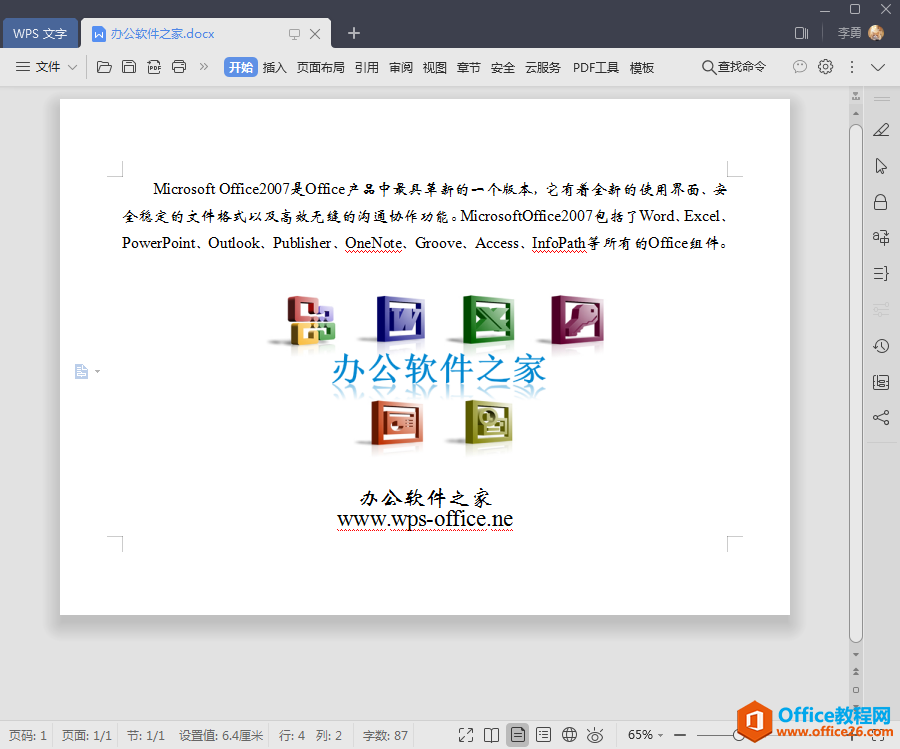Open the paragraph outline sidebar icon
900x749 pixels.
[881, 273]
